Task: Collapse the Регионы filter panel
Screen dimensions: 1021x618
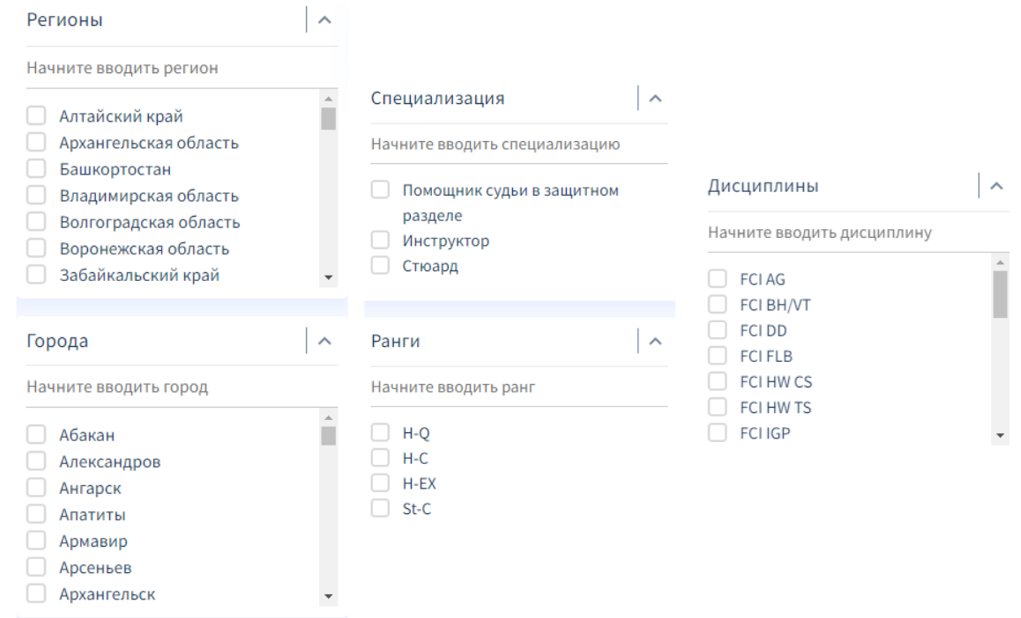Action: click(323, 20)
